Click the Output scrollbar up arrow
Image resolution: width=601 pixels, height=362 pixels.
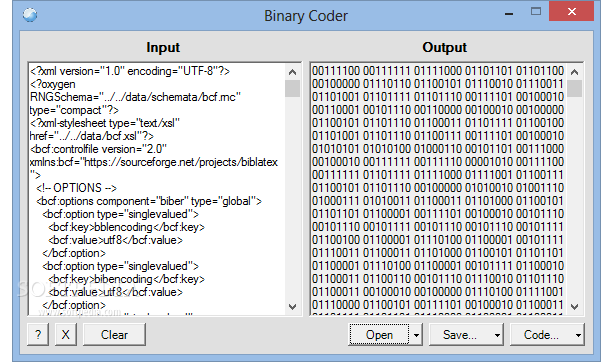[x=574, y=72]
